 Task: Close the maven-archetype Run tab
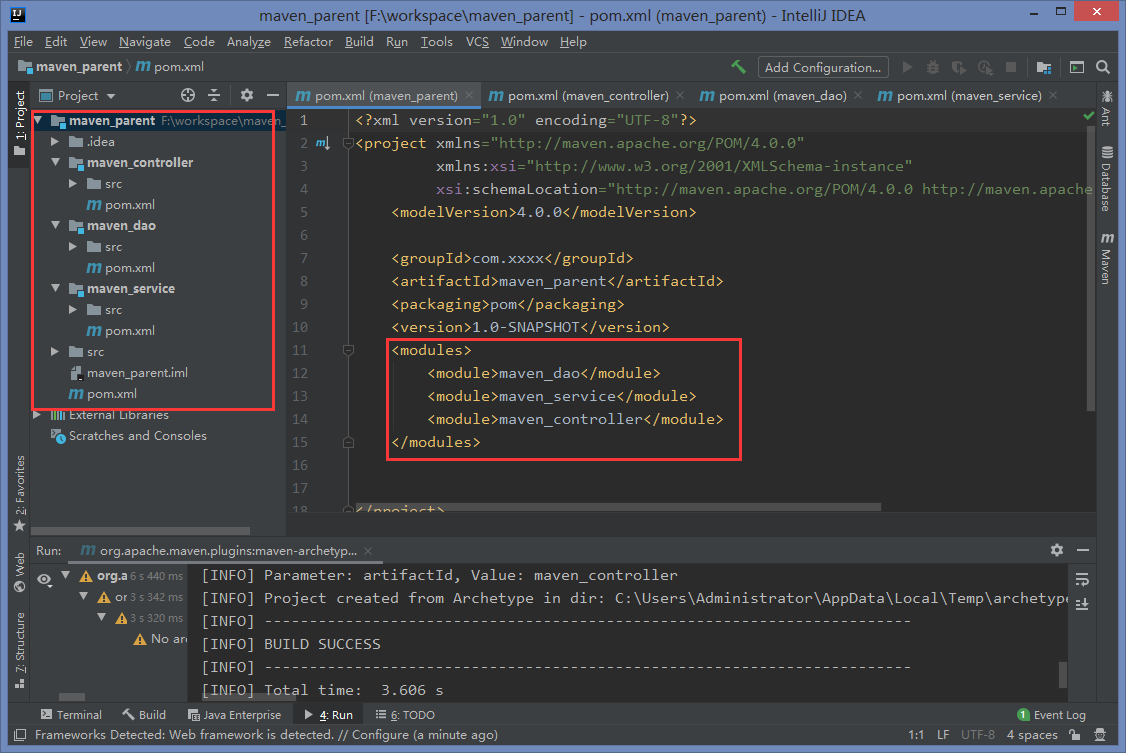click(x=368, y=551)
